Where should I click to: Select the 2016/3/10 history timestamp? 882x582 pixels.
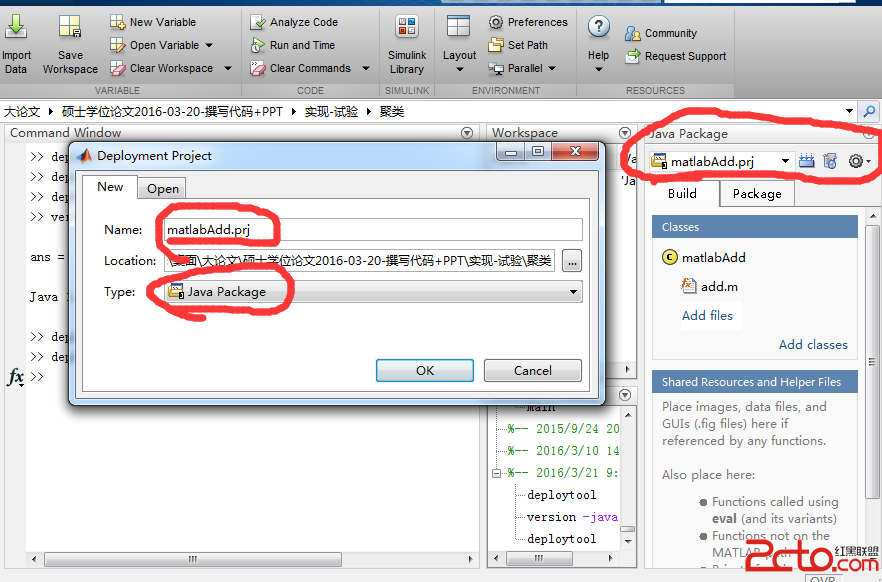point(563,450)
